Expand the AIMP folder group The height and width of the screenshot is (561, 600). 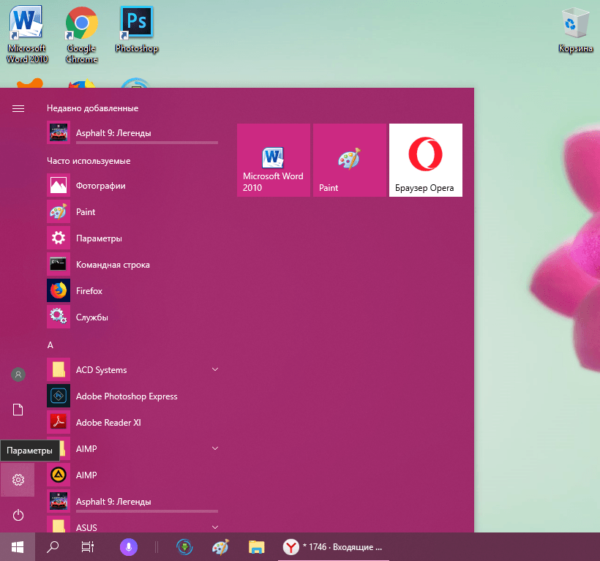coord(215,448)
